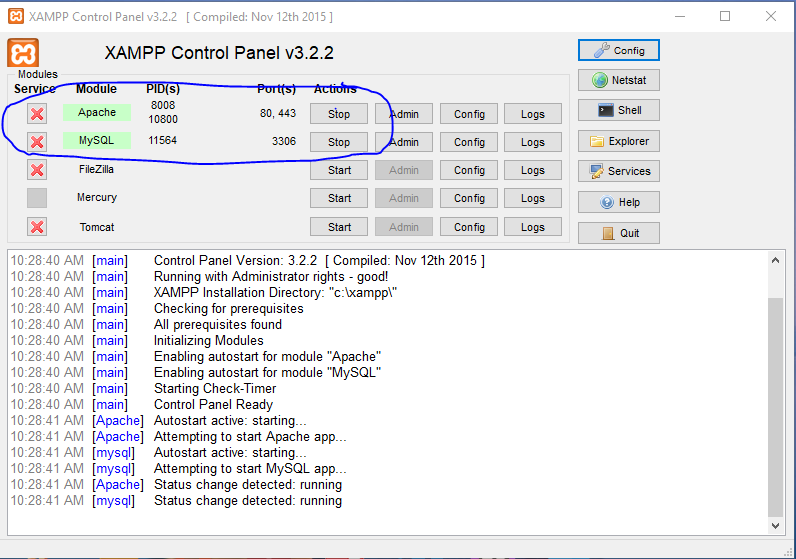Open the Help button
Screen dimensions: 796x559
(619, 202)
